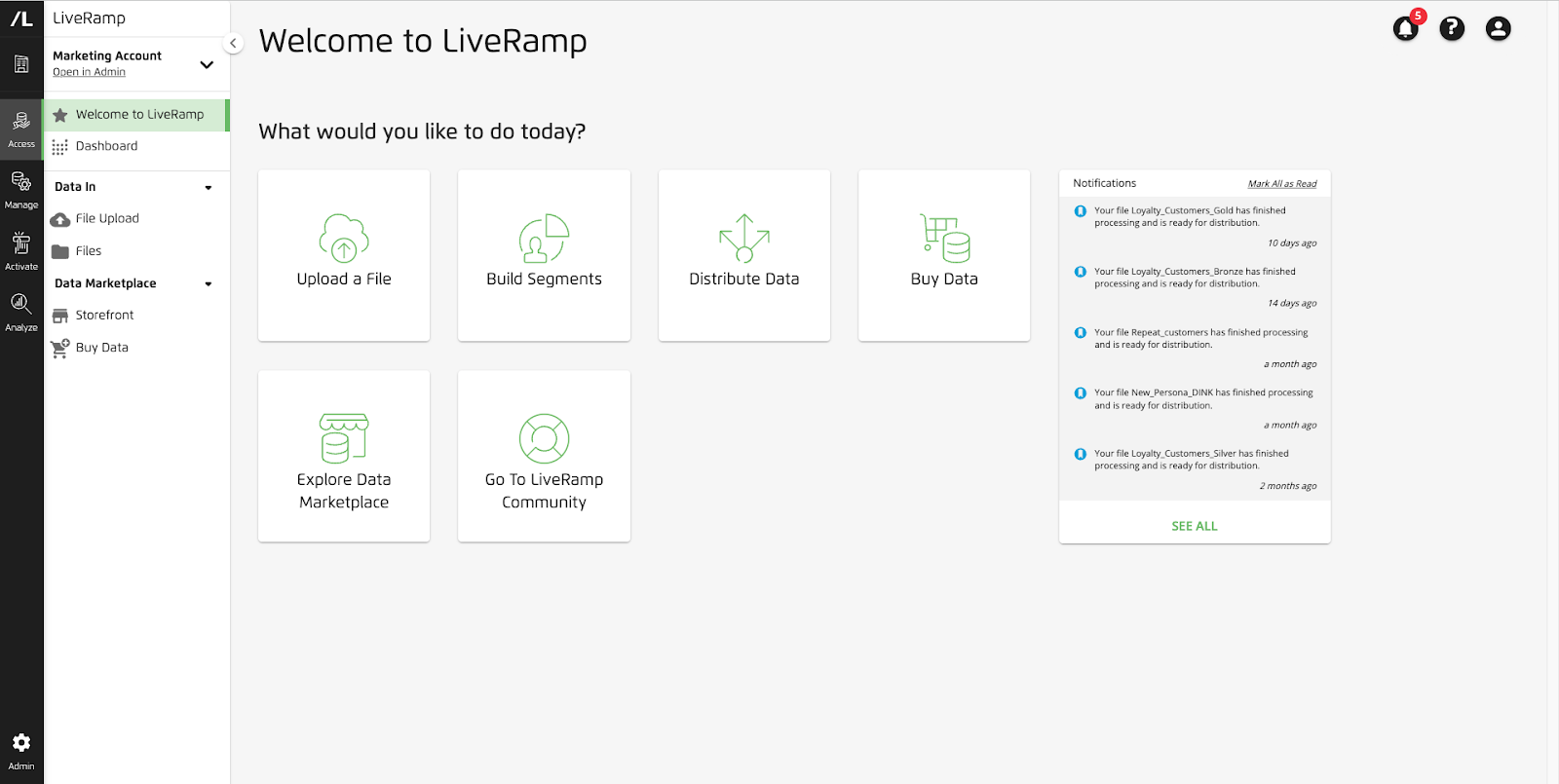The width and height of the screenshot is (1559, 784).
Task: Click Mark All as Read link
Action: pos(1281,184)
